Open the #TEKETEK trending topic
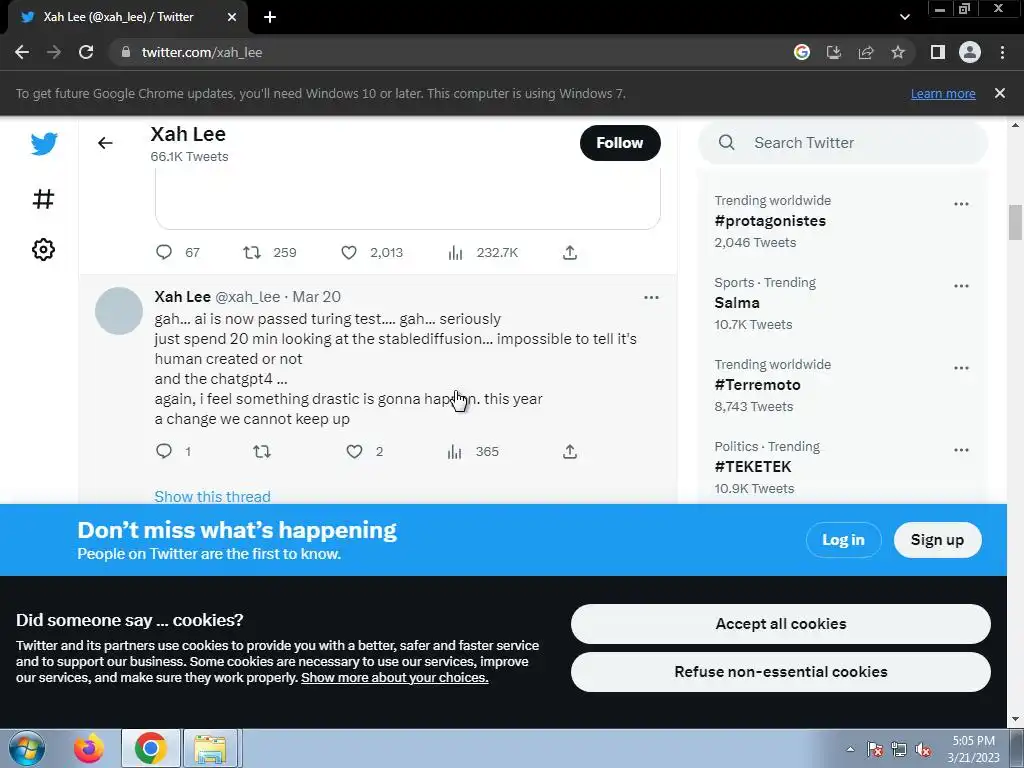1024x768 pixels. tap(753, 467)
